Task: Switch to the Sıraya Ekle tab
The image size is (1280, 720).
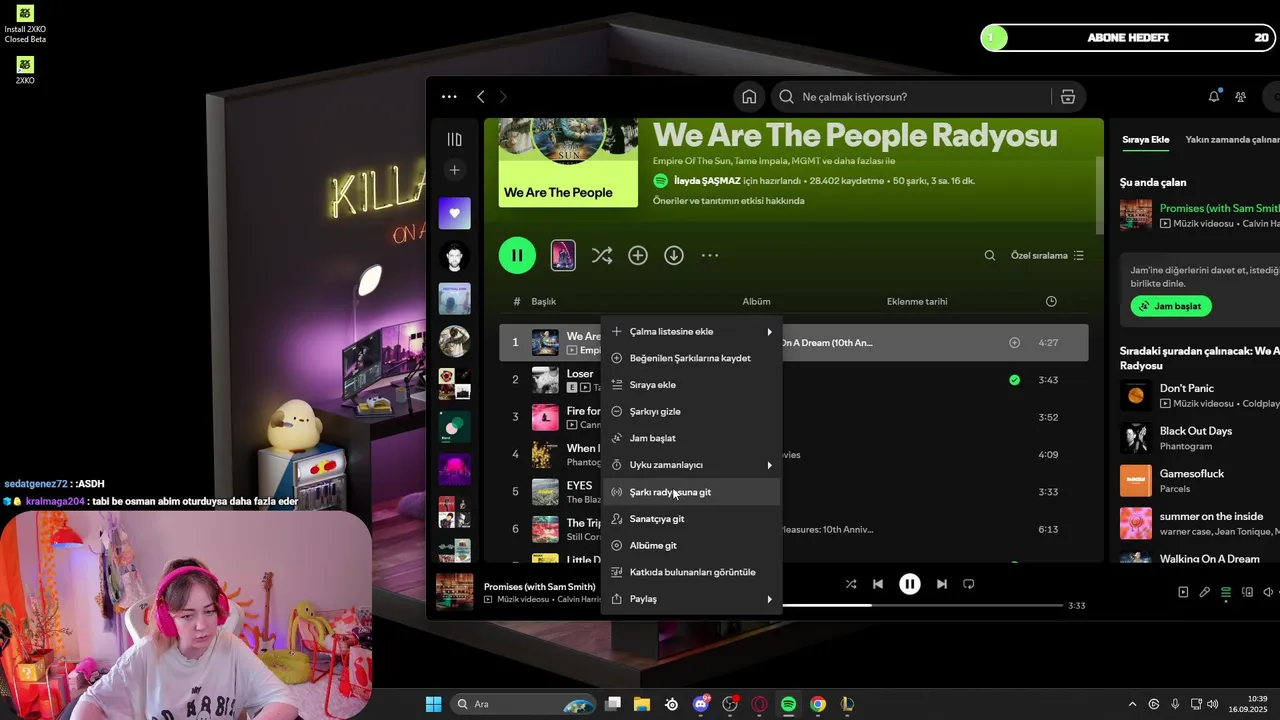Action: [x=1145, y=140]
